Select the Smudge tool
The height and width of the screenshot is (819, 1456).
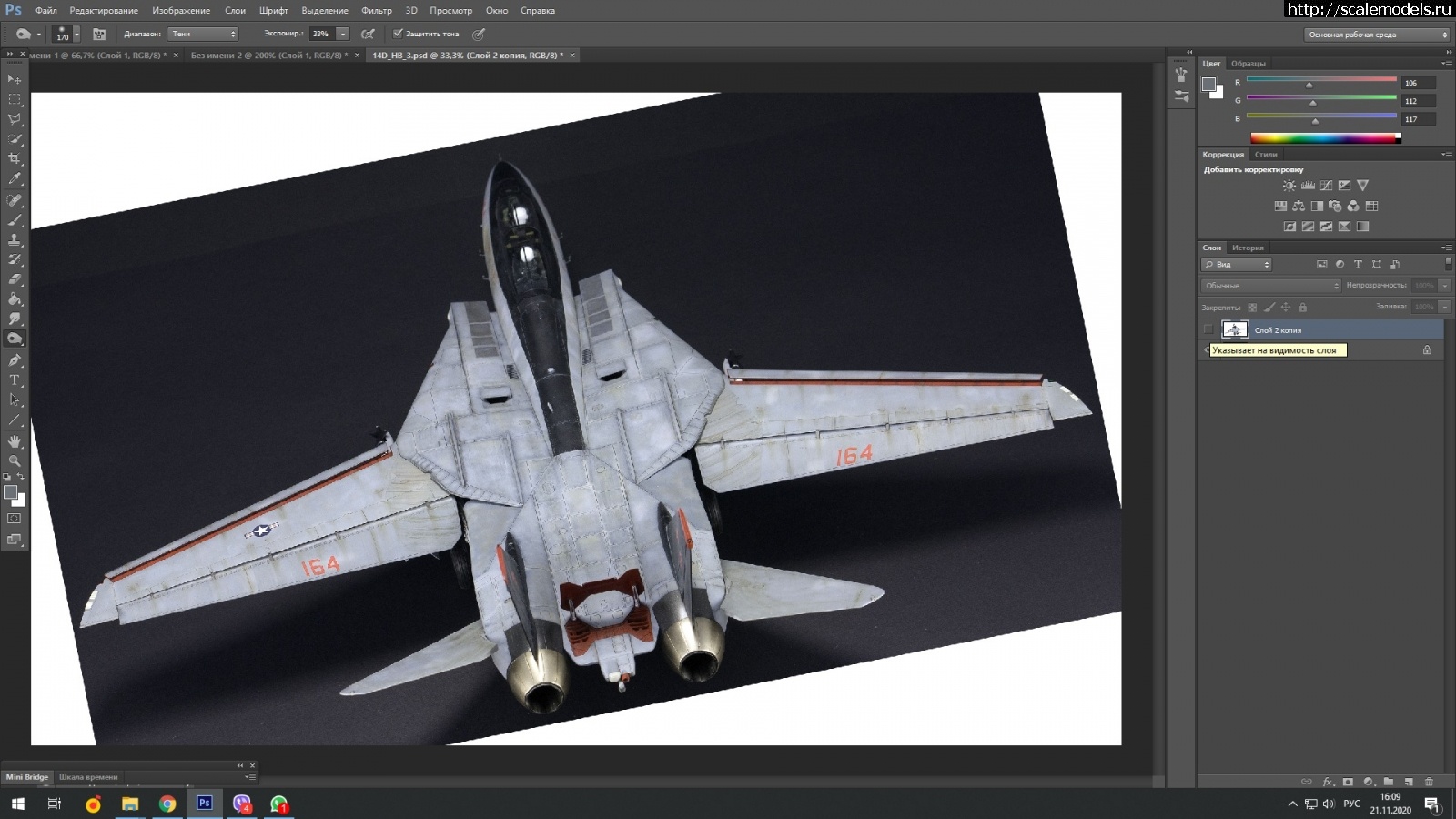click(x=15, y=319)
